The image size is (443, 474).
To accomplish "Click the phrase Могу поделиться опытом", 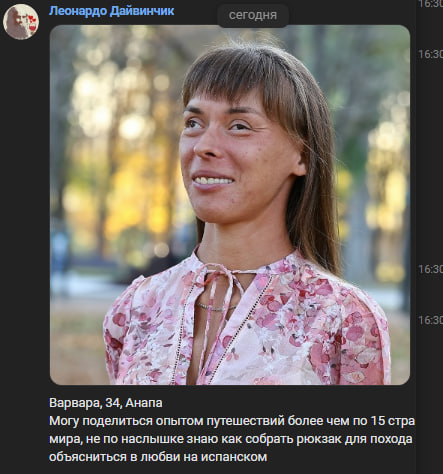I will [126, 421].
